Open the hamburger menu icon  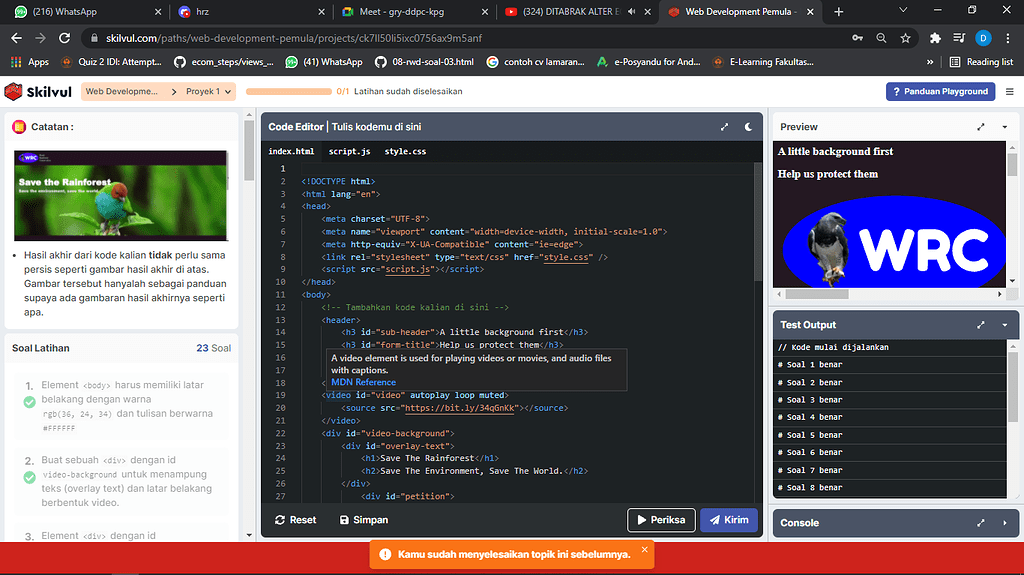[x=1010, y=91]
